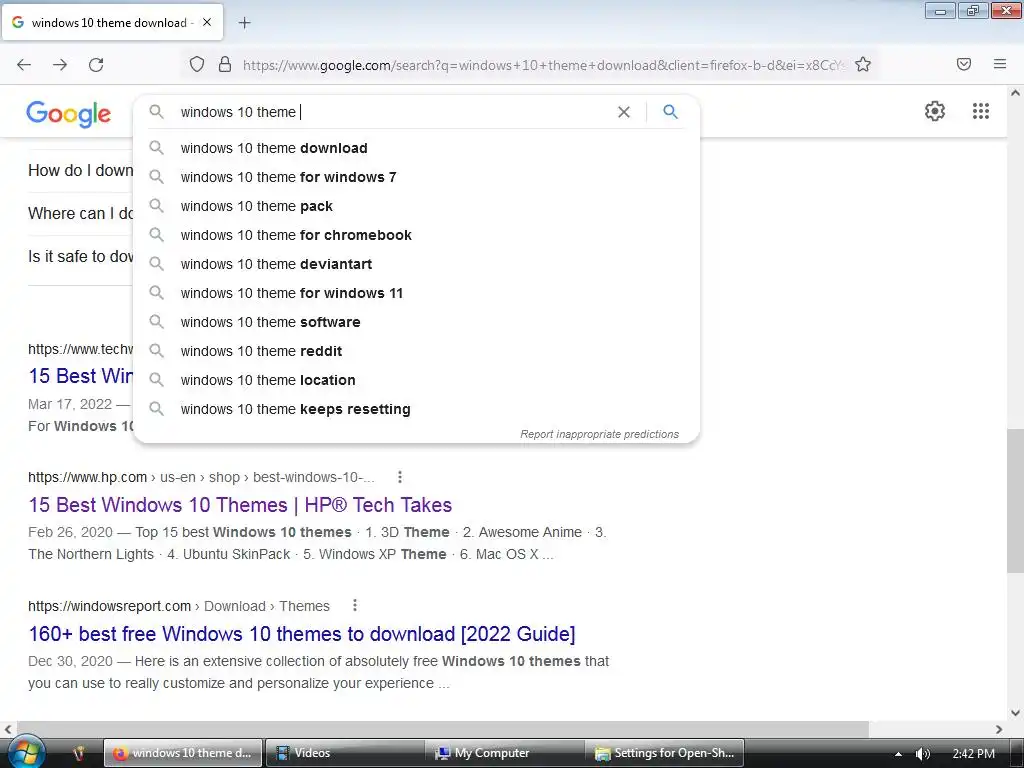Open more options for hp.com result

click(400, 477)
